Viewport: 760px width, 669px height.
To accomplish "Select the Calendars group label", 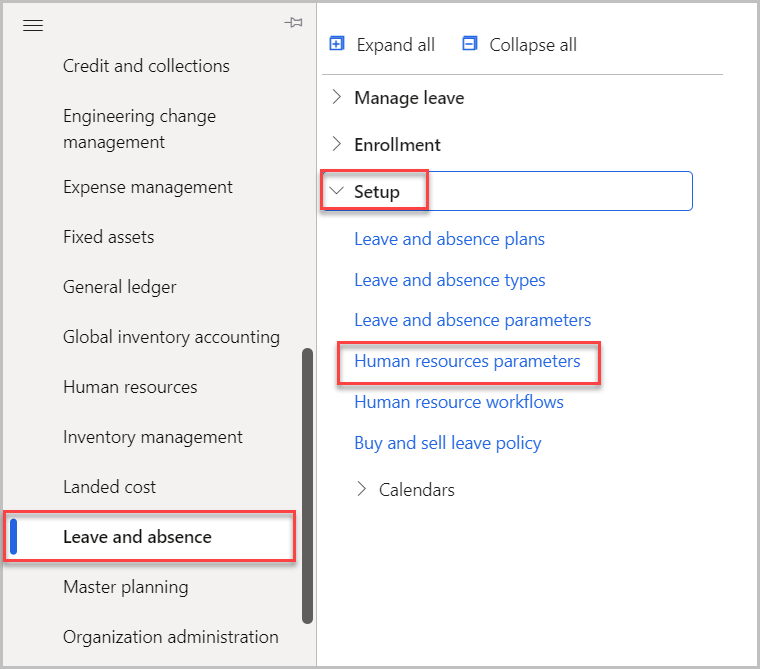I will click(x=417, y=490).
